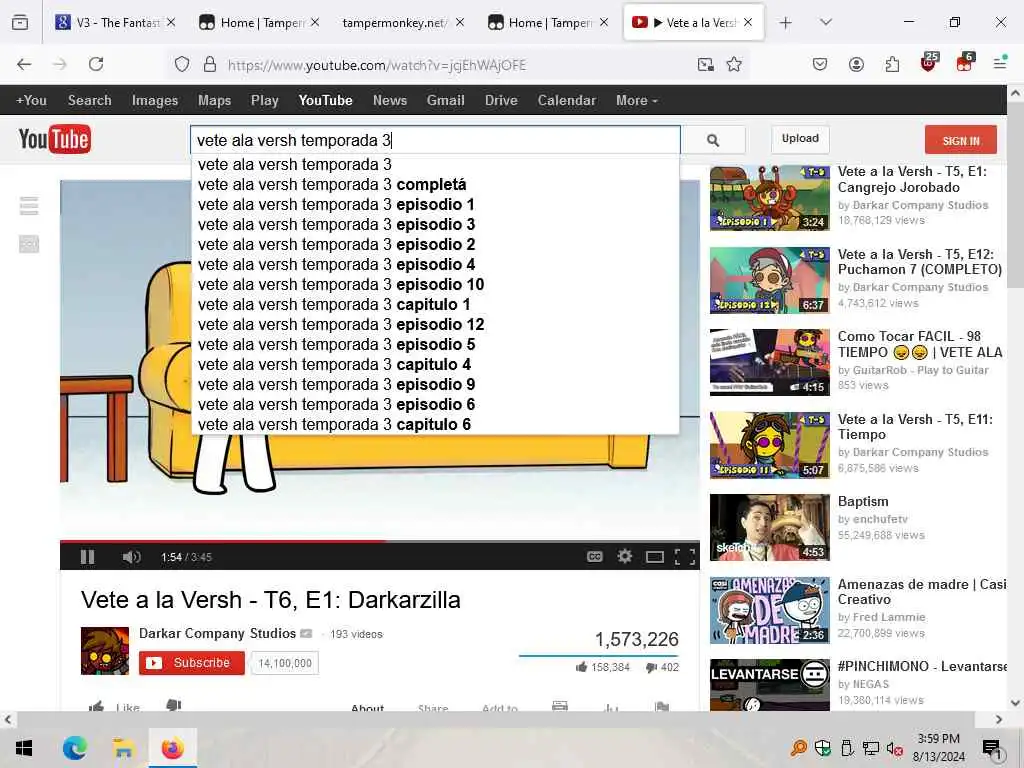
Task: Go back to the previous page
Action: [24, 64]
